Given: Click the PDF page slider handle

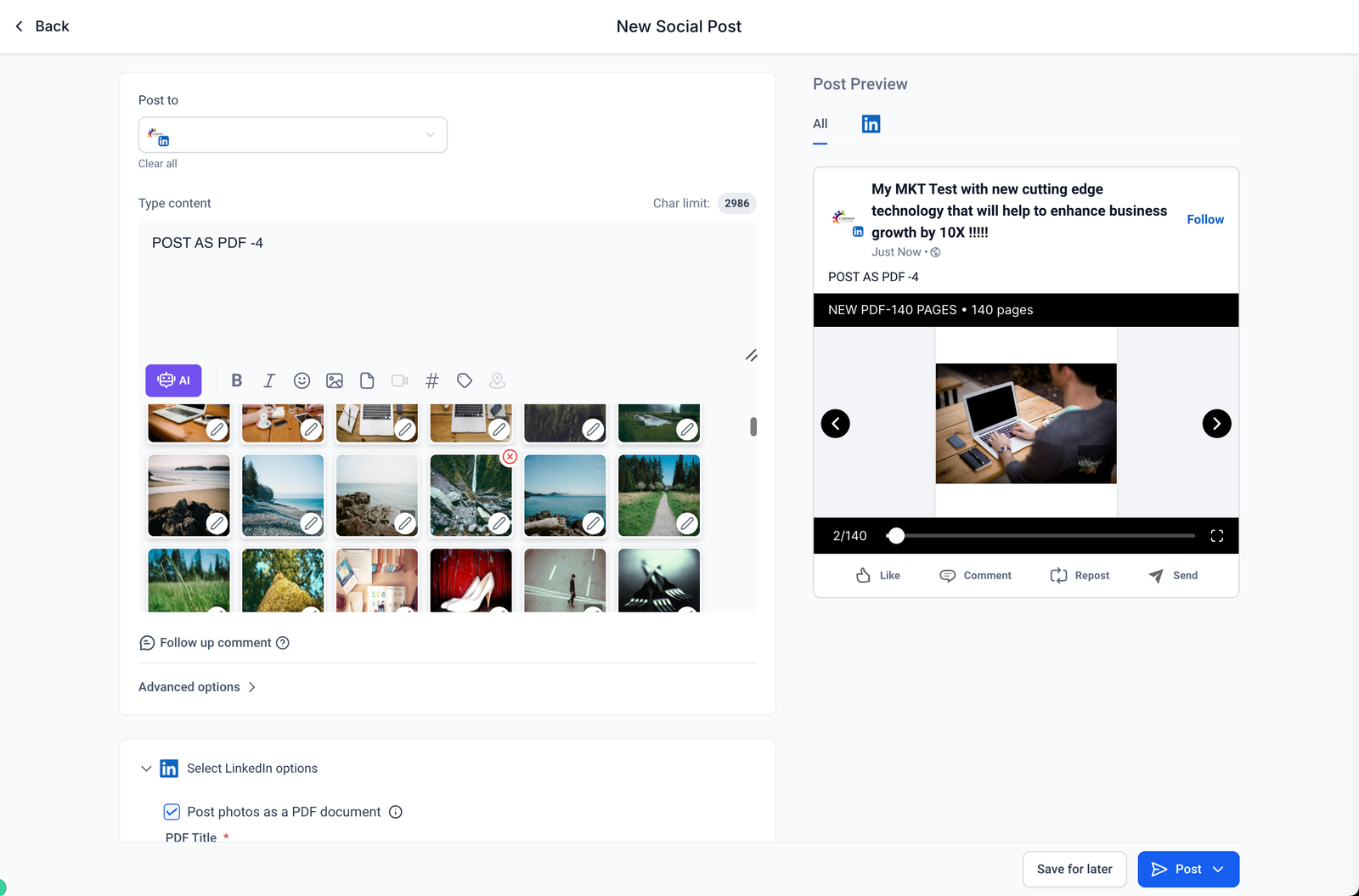Looking at the screenshot, I should [x=896, y=536].
